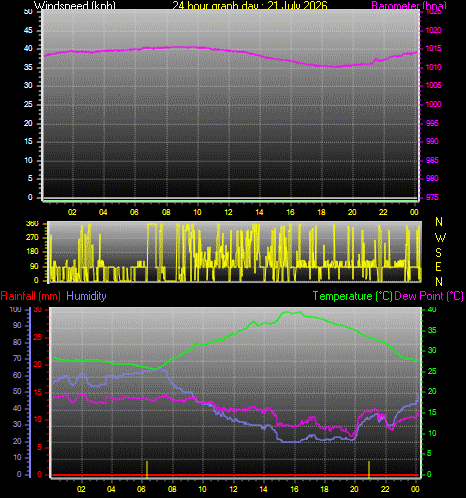
Task: Click hour 20 under the temperature graph
Action: [x=354, y=489]
